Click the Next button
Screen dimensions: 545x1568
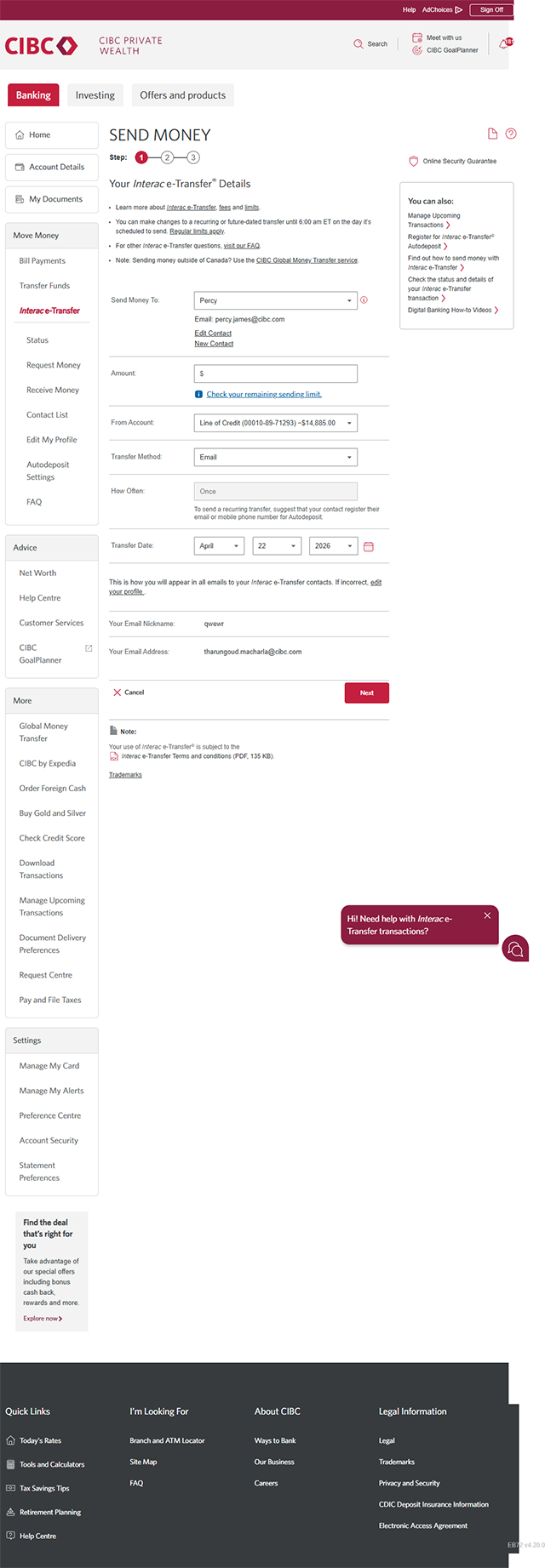(367, 693)
